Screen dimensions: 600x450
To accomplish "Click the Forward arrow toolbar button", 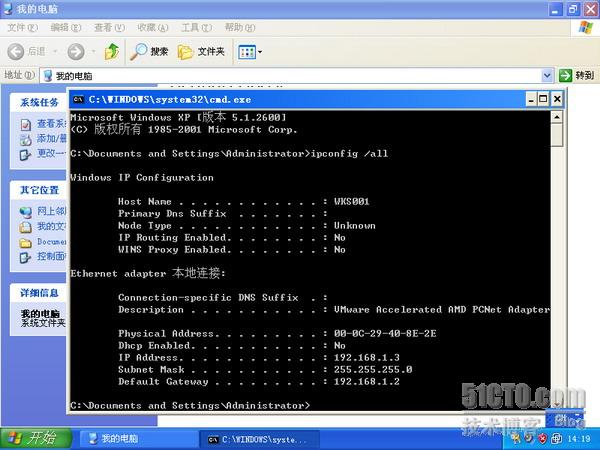I will coord(76,51).
